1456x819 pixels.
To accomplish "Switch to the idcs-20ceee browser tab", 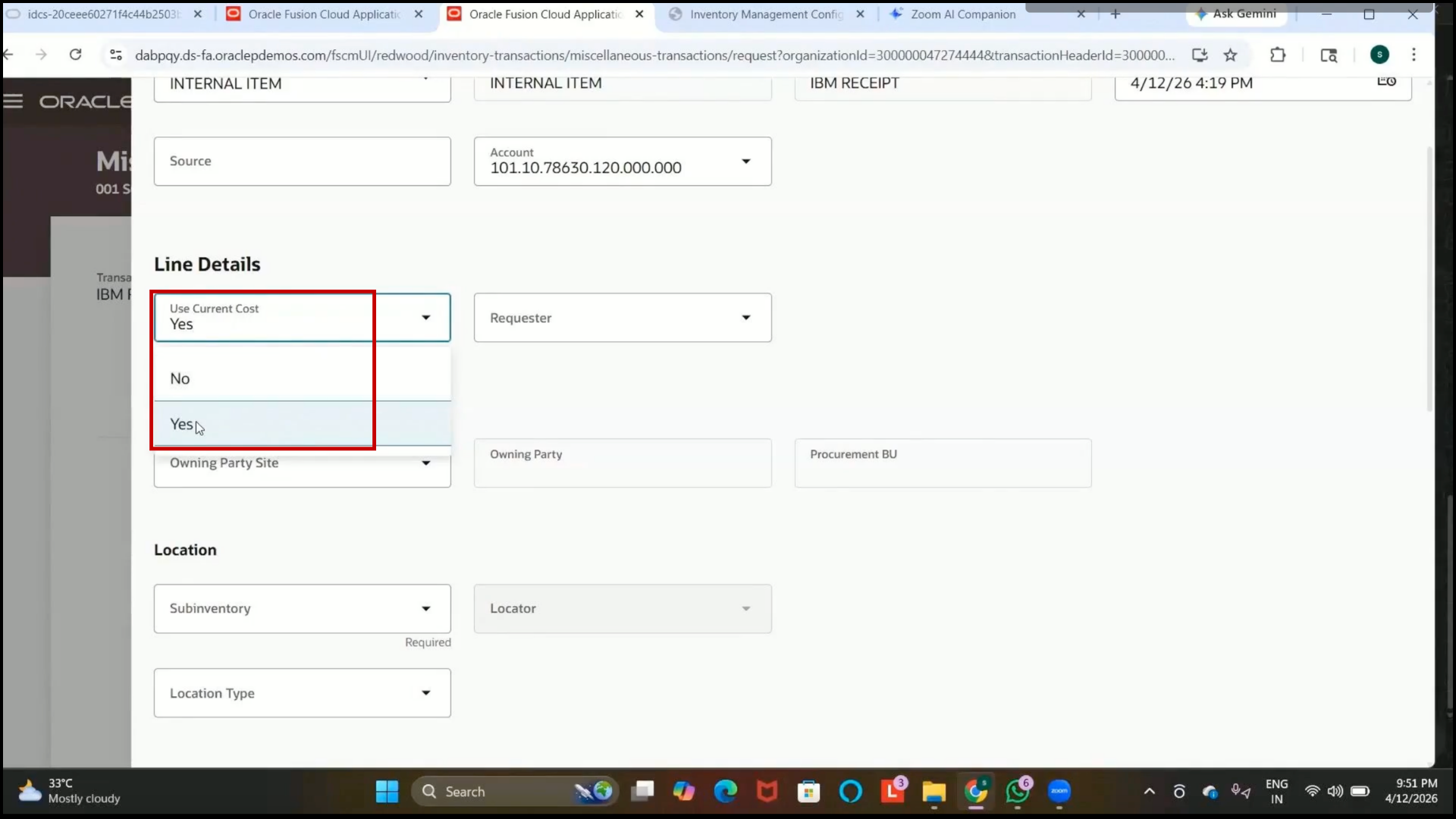I will pos(103,14).
